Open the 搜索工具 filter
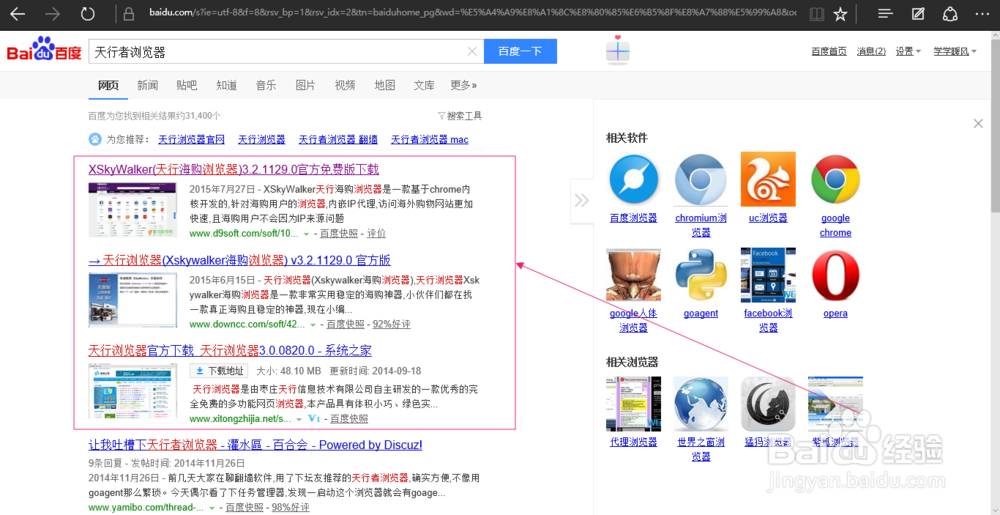The width and height of the screenshot is (1000, 515). tap(459, 116)
